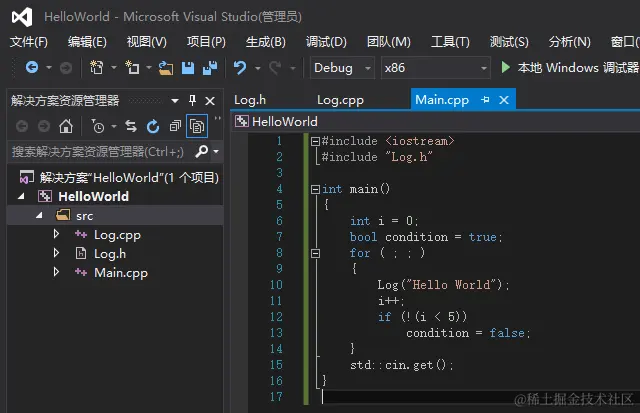Select the Log.h file in the tree
640x413 pixels.
click(110, 254)
